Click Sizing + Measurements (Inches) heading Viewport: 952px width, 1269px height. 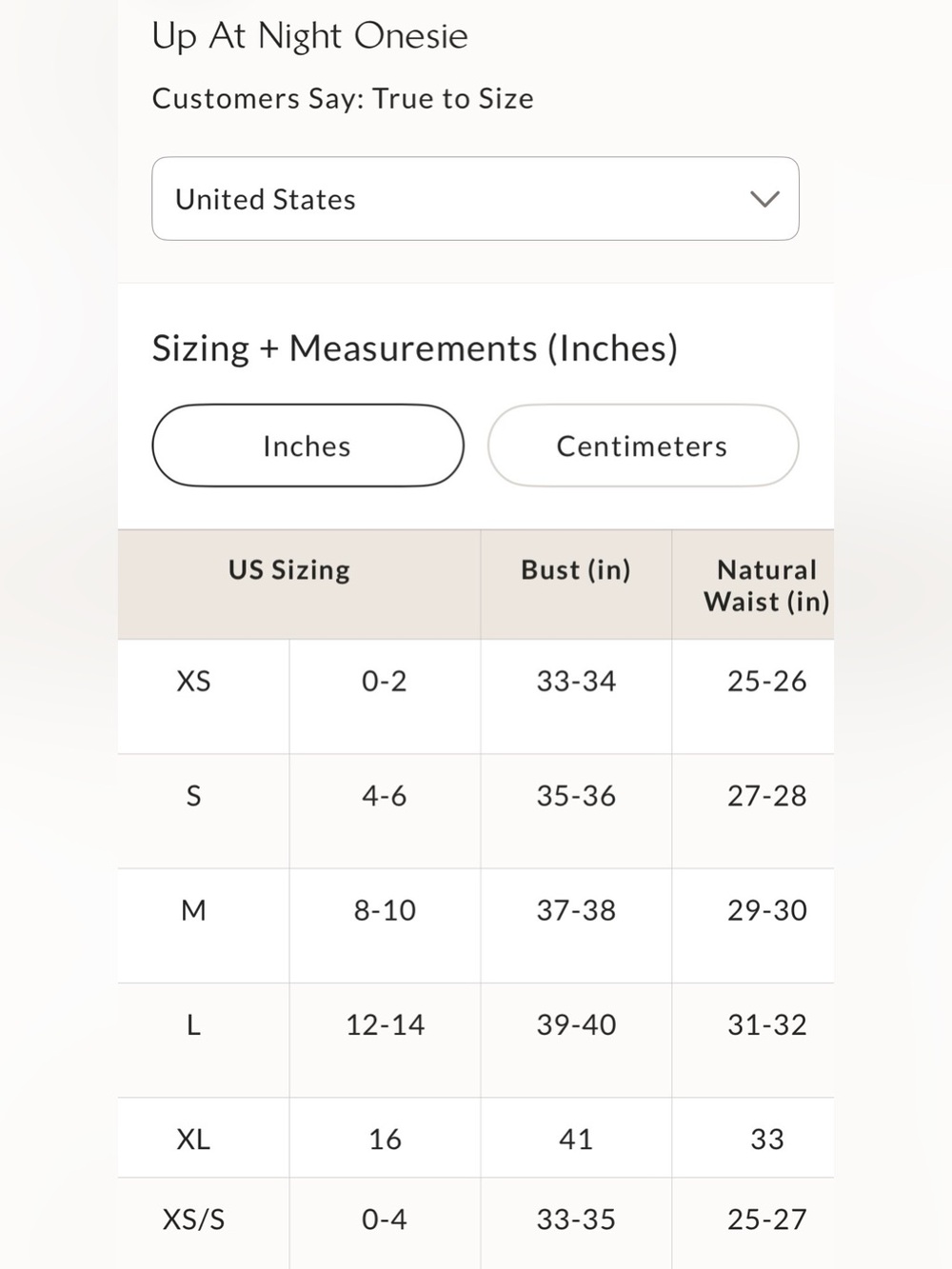coord(415,348)
